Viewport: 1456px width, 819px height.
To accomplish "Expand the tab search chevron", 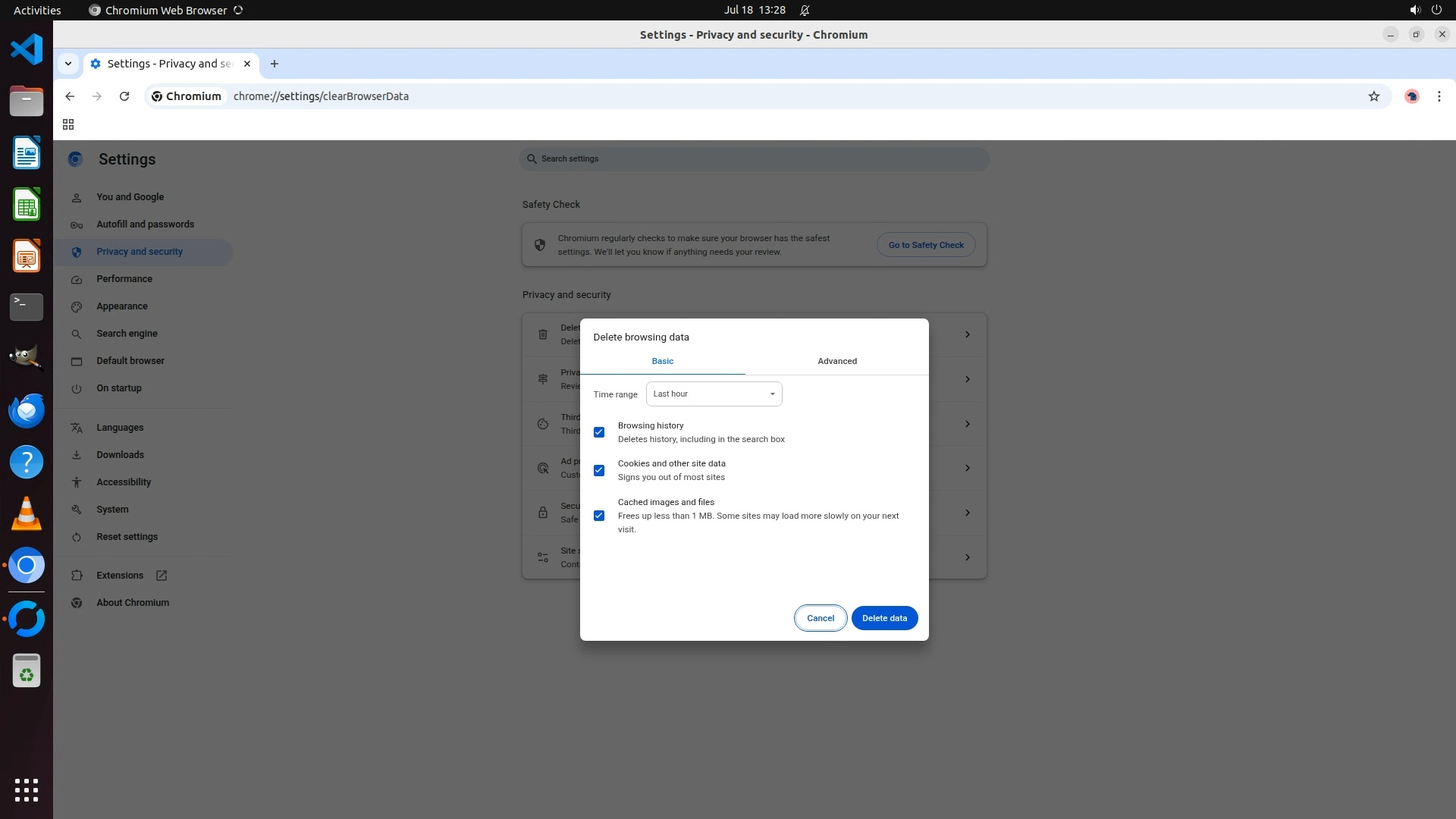I will point(68,64).
